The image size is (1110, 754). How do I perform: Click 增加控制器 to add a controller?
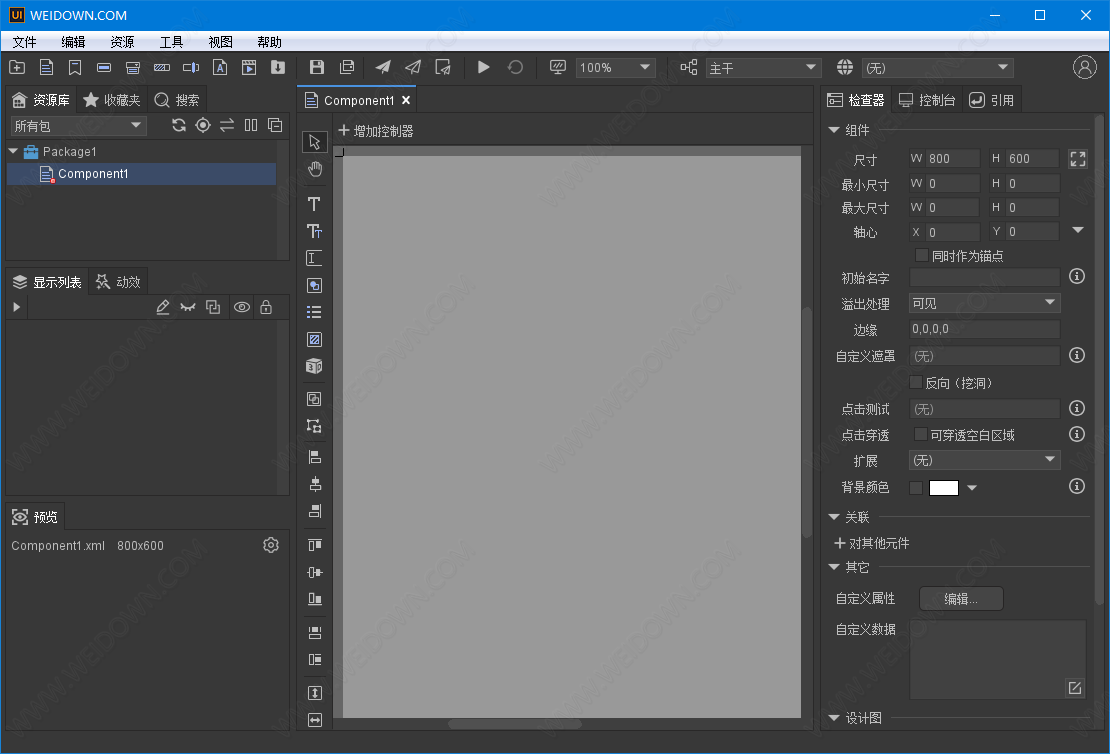[x=375, y=131]
